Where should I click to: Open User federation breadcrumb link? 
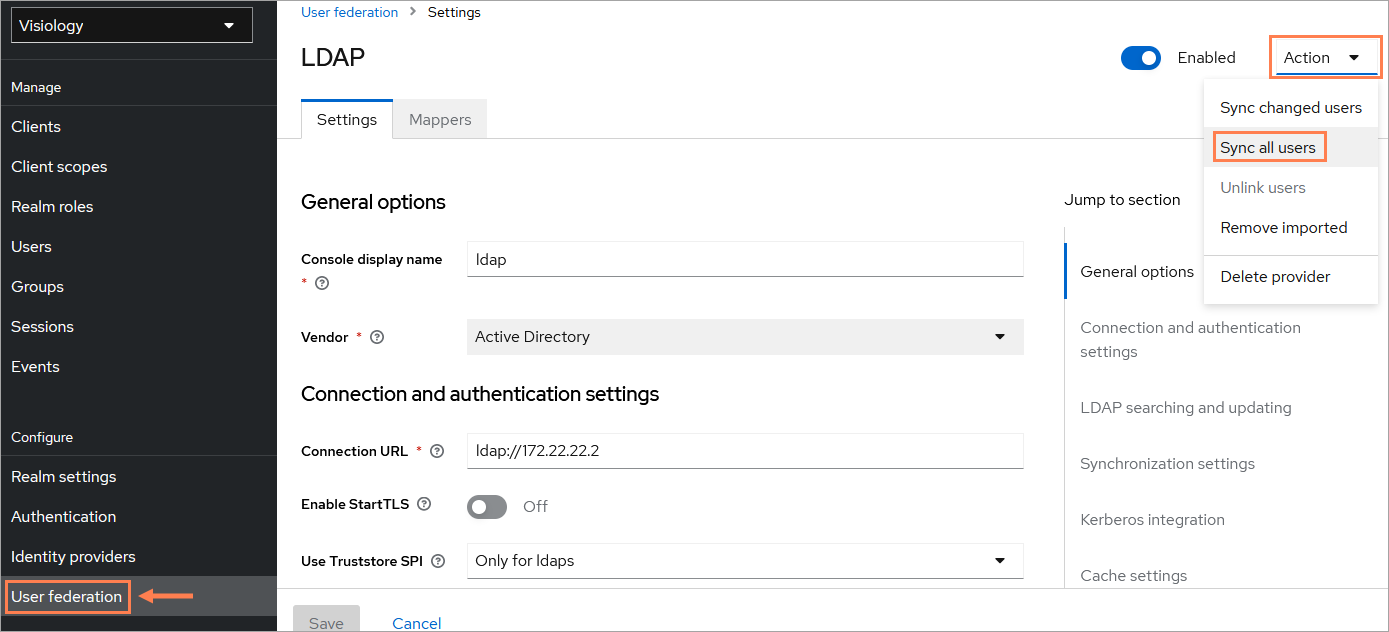coord(350,12)
